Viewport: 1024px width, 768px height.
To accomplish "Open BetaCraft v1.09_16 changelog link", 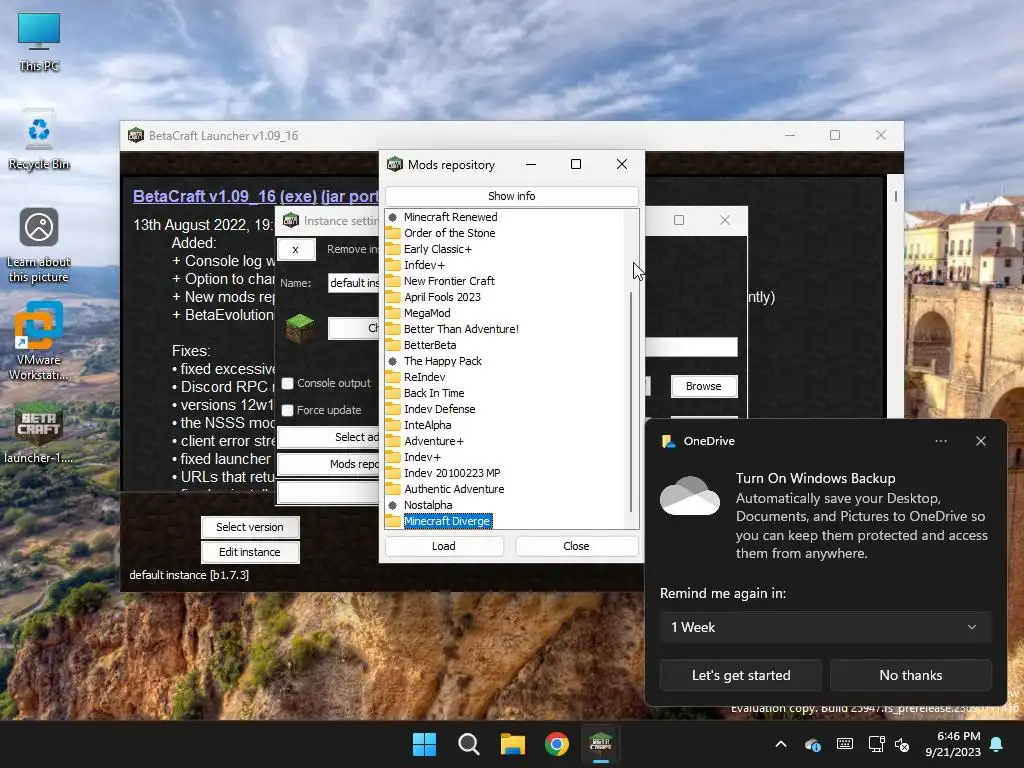I will 255,197.
